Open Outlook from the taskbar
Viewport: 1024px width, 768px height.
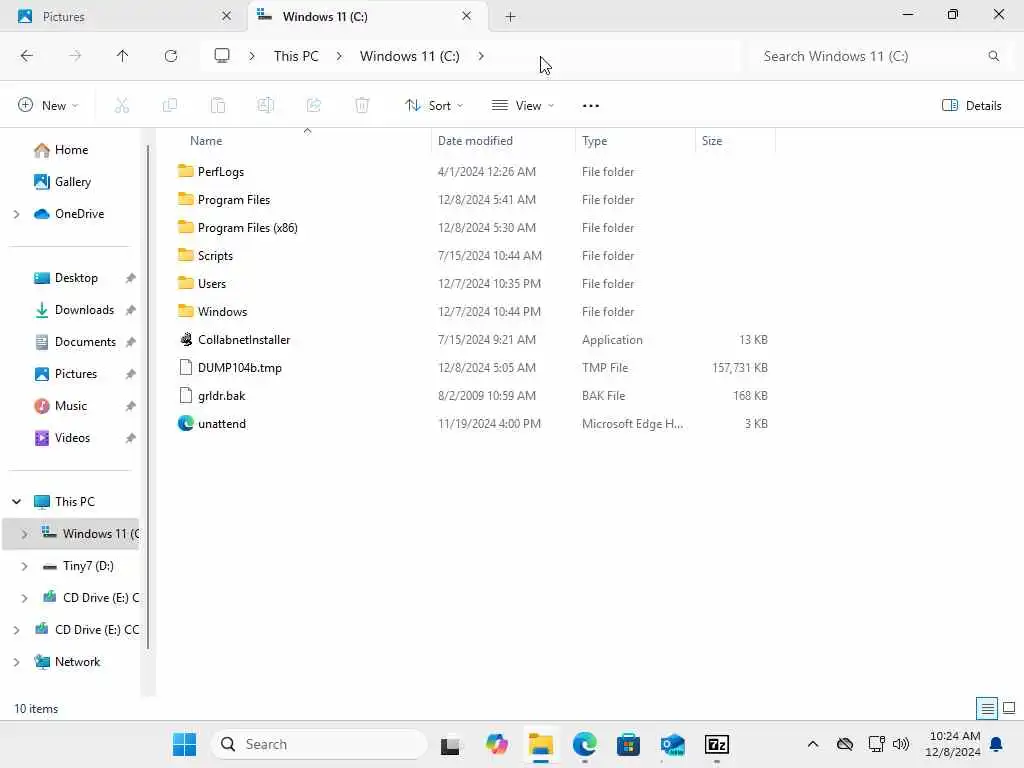coord(673,744)
